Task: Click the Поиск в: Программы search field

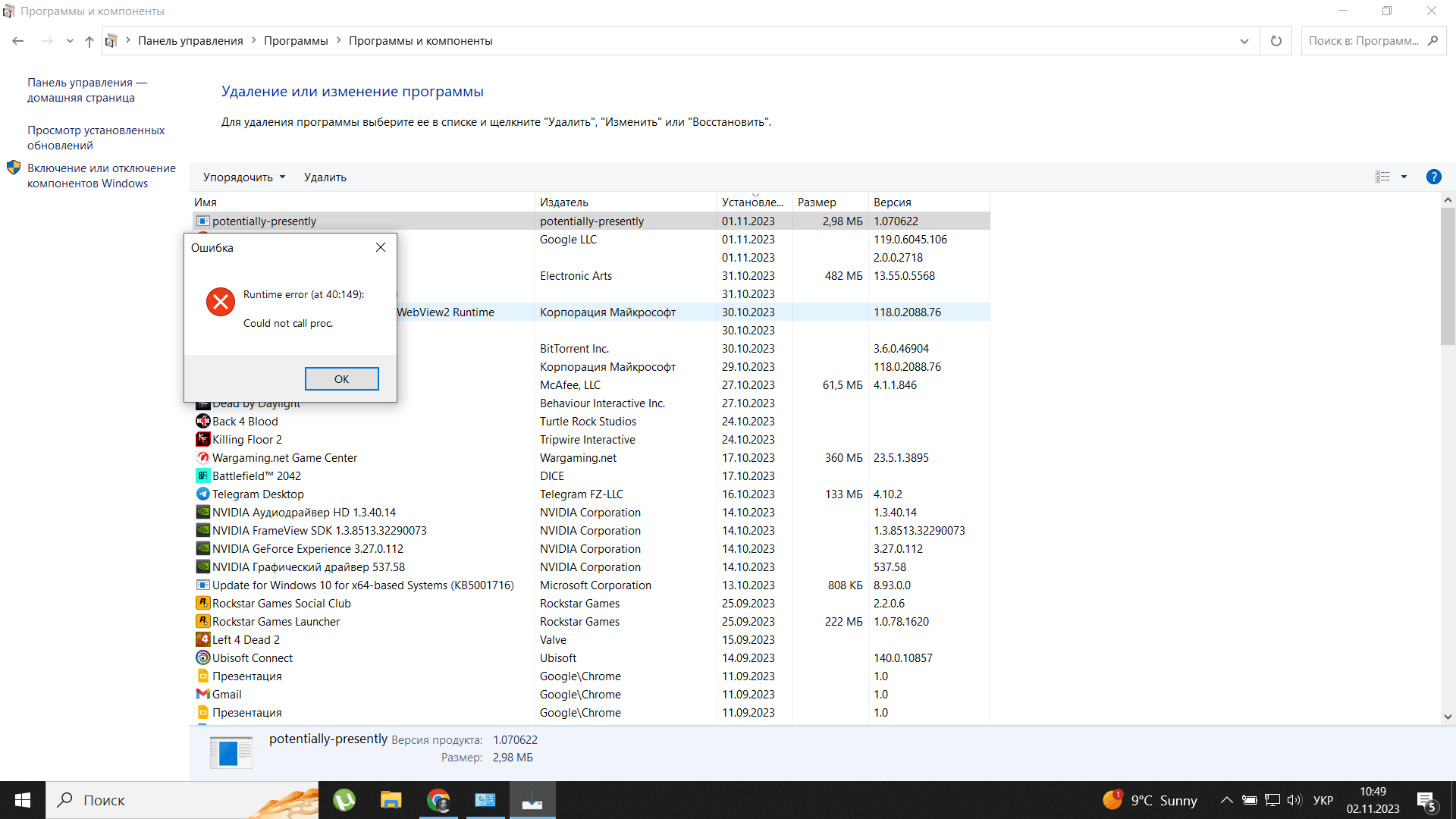Action: 1363,41
